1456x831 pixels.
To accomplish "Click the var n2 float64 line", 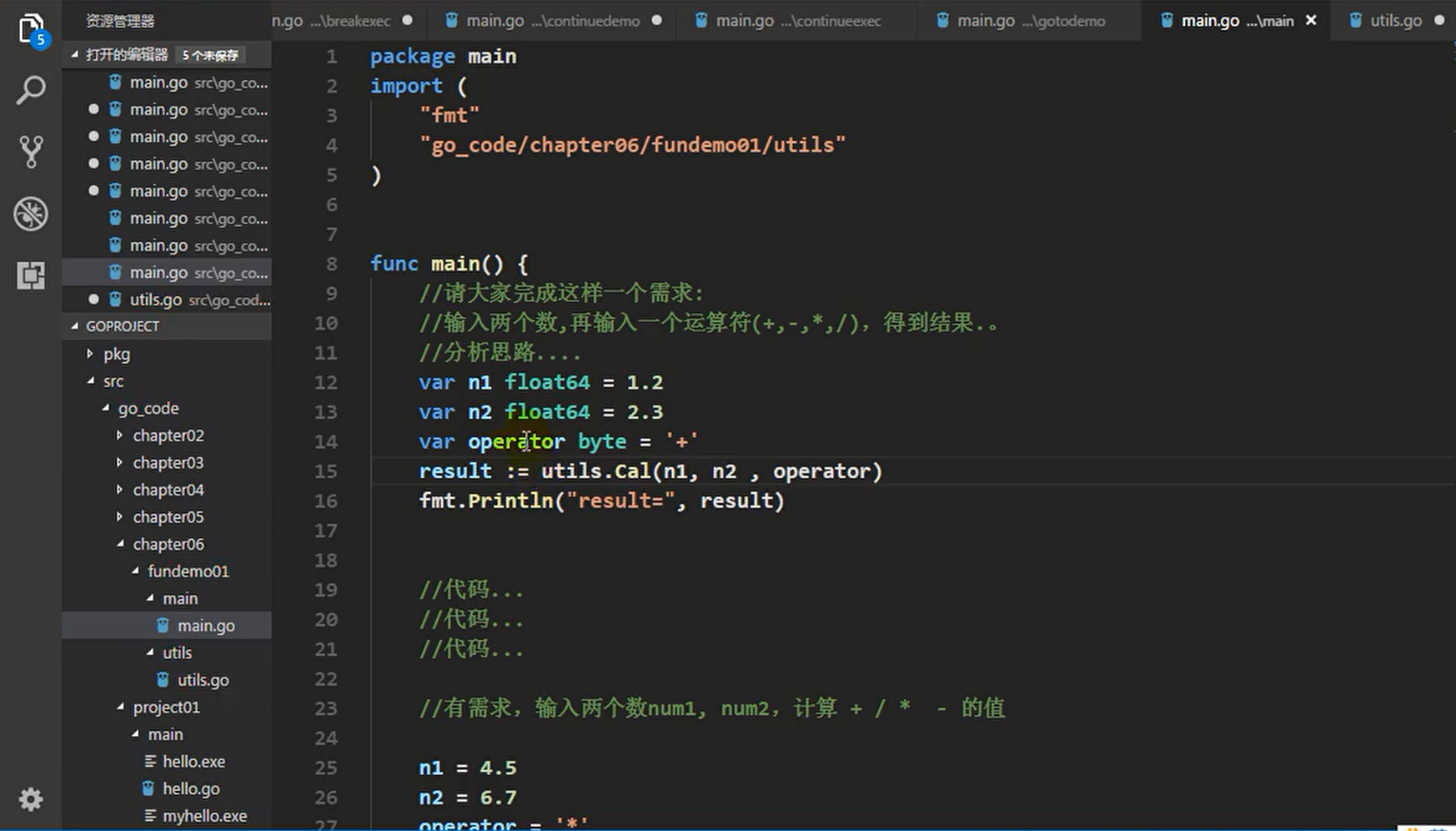I will tap(540, 412).
